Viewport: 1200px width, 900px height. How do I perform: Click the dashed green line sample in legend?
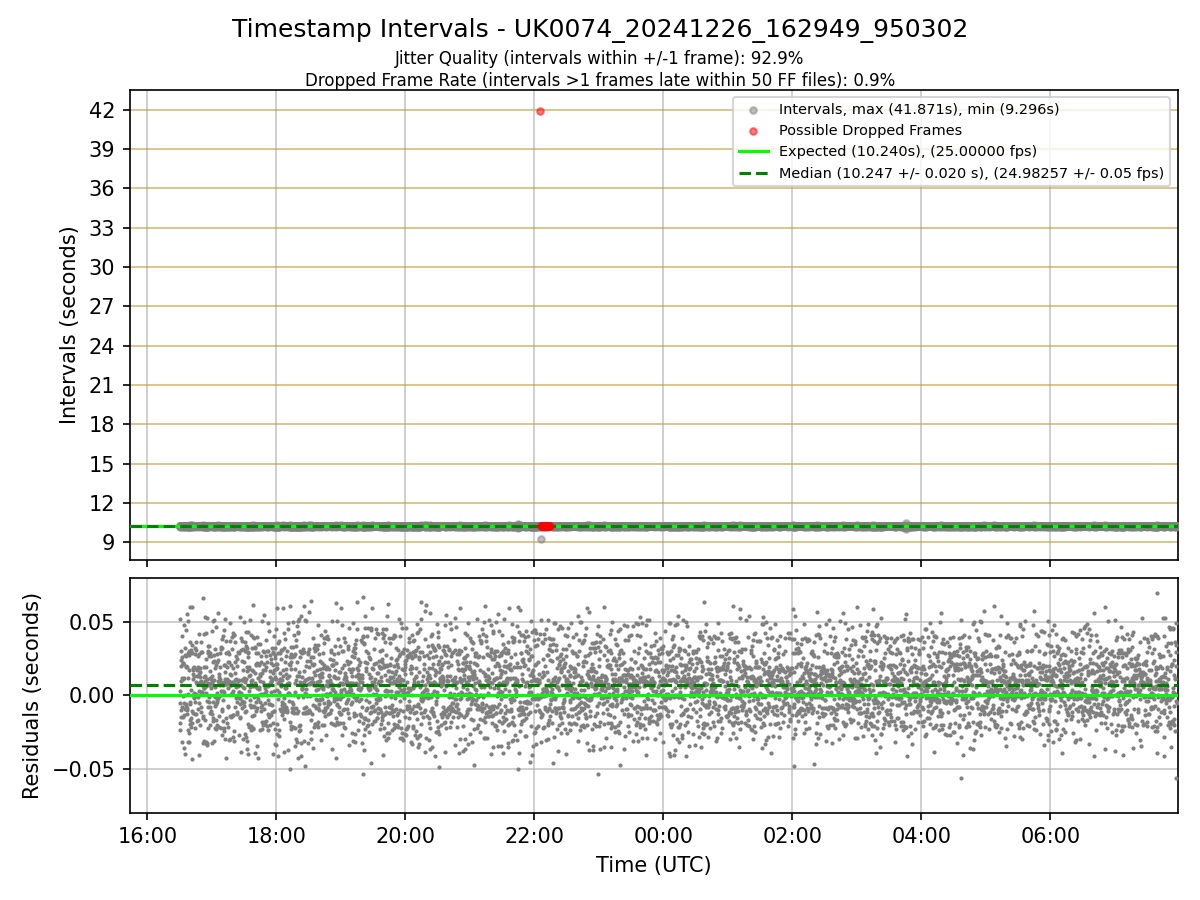click(x=754, y=173)
